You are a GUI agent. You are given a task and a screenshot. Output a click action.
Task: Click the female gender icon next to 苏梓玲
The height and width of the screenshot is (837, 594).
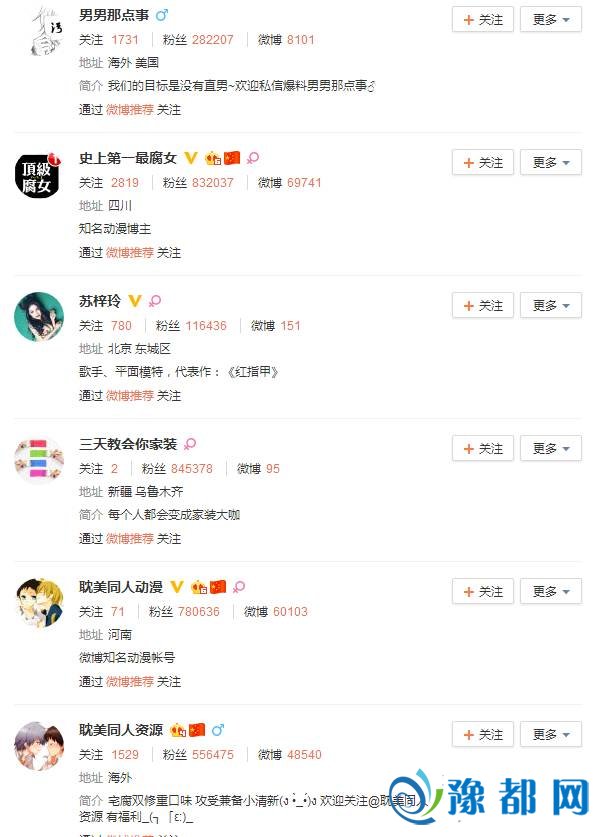tap(155, 301)
